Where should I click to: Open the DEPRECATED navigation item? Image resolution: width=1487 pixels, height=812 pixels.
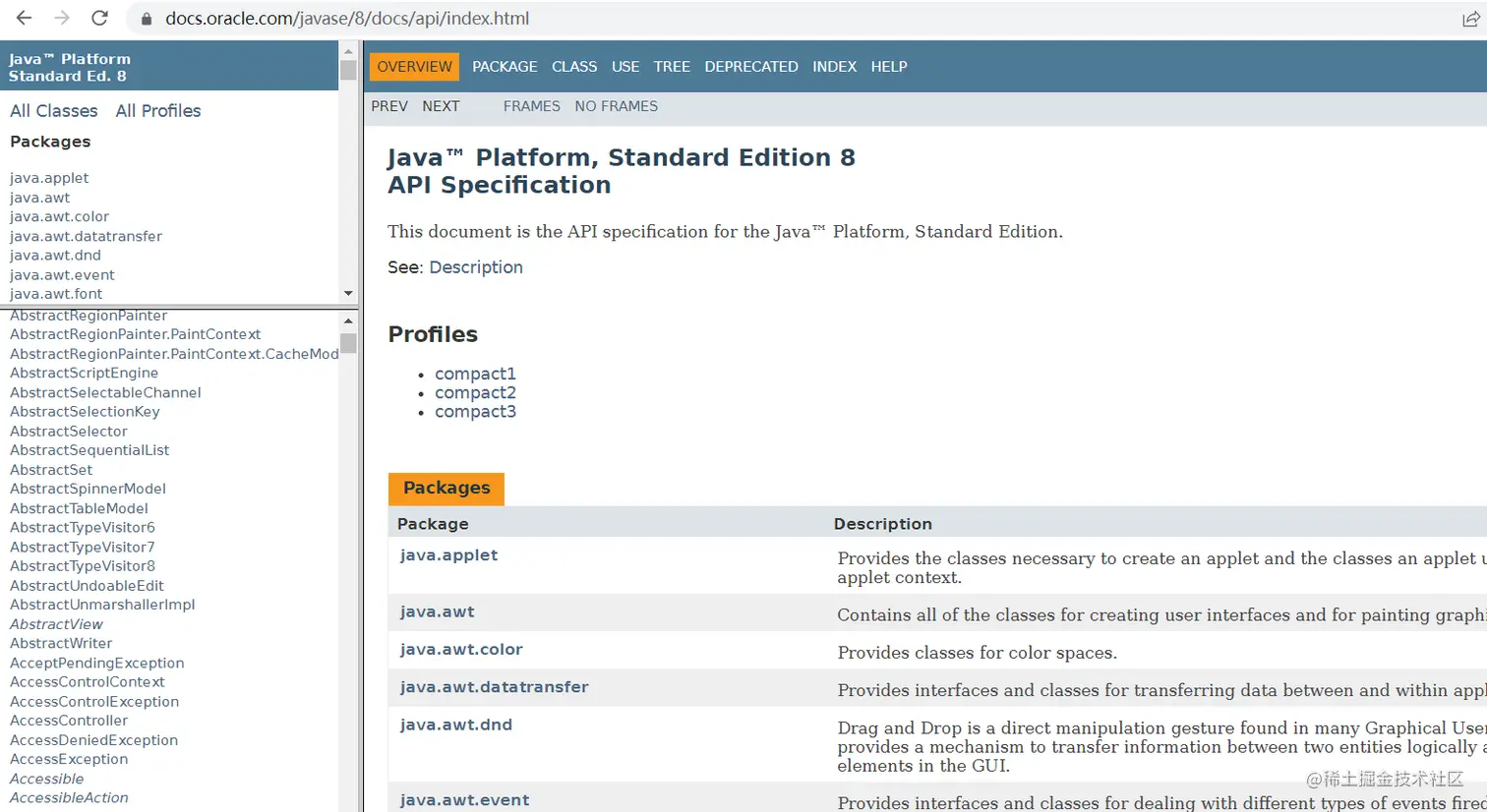[751, 67]
